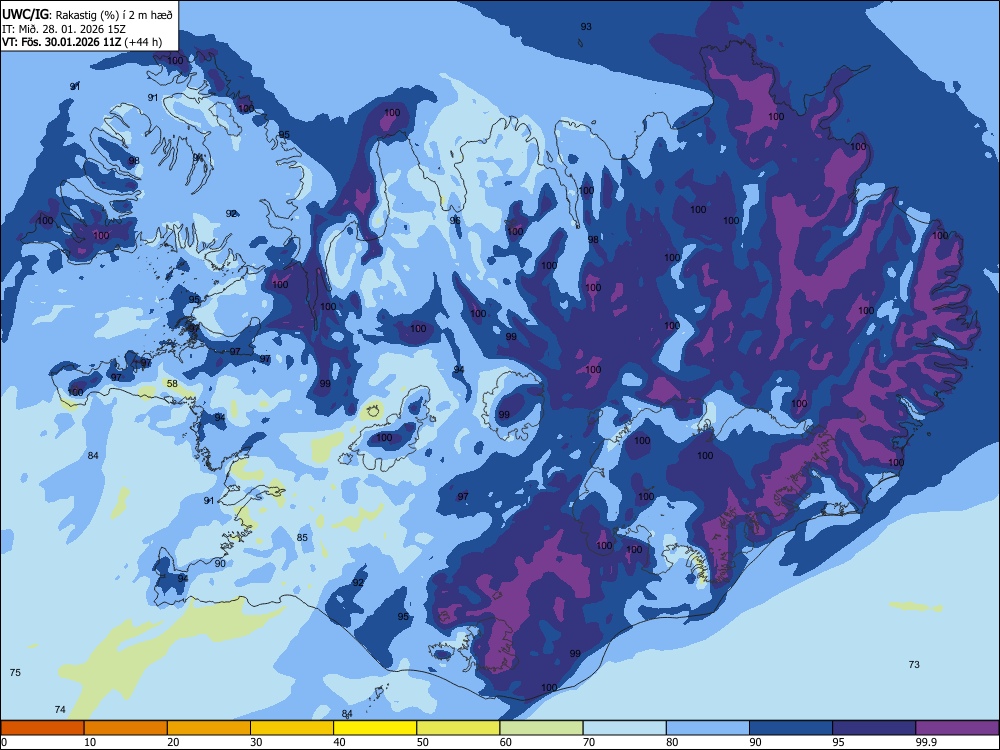Screen dimensions: 1000x750
Task: Click the map value '93' over the northern sea
Action: pos(586,27)
